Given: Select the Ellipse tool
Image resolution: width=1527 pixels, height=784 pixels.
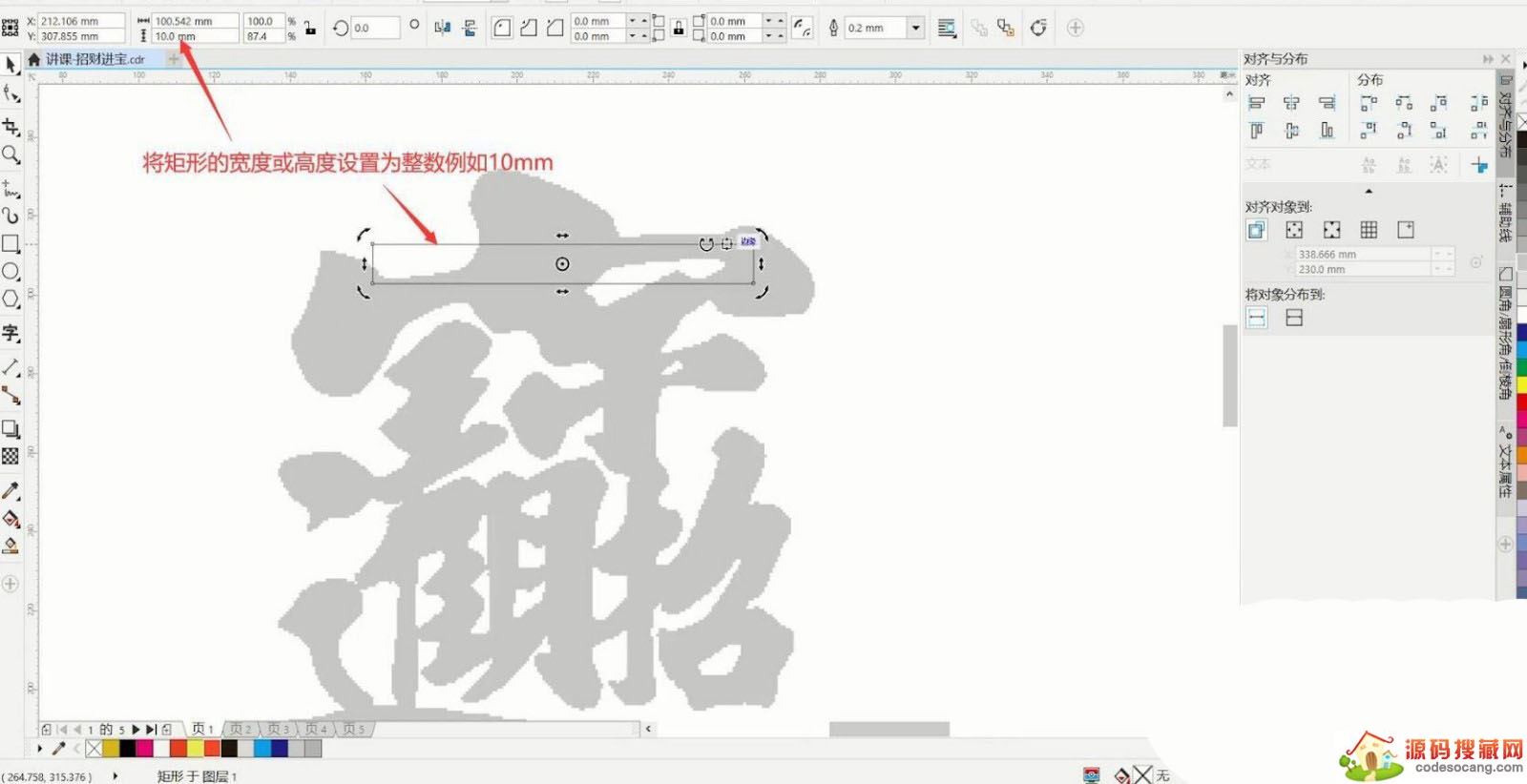Looking at the screenshot, I should 10,272.
